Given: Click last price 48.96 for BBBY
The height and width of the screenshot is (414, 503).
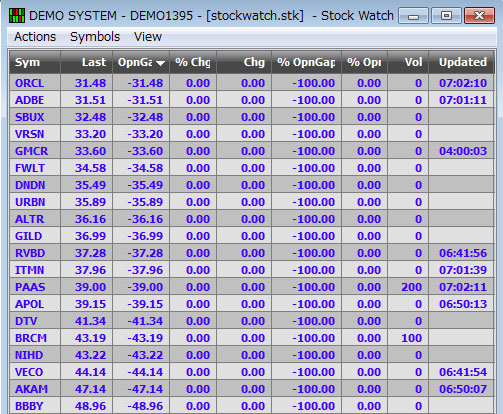Looking at the screenshot, I should coord(90,406).
